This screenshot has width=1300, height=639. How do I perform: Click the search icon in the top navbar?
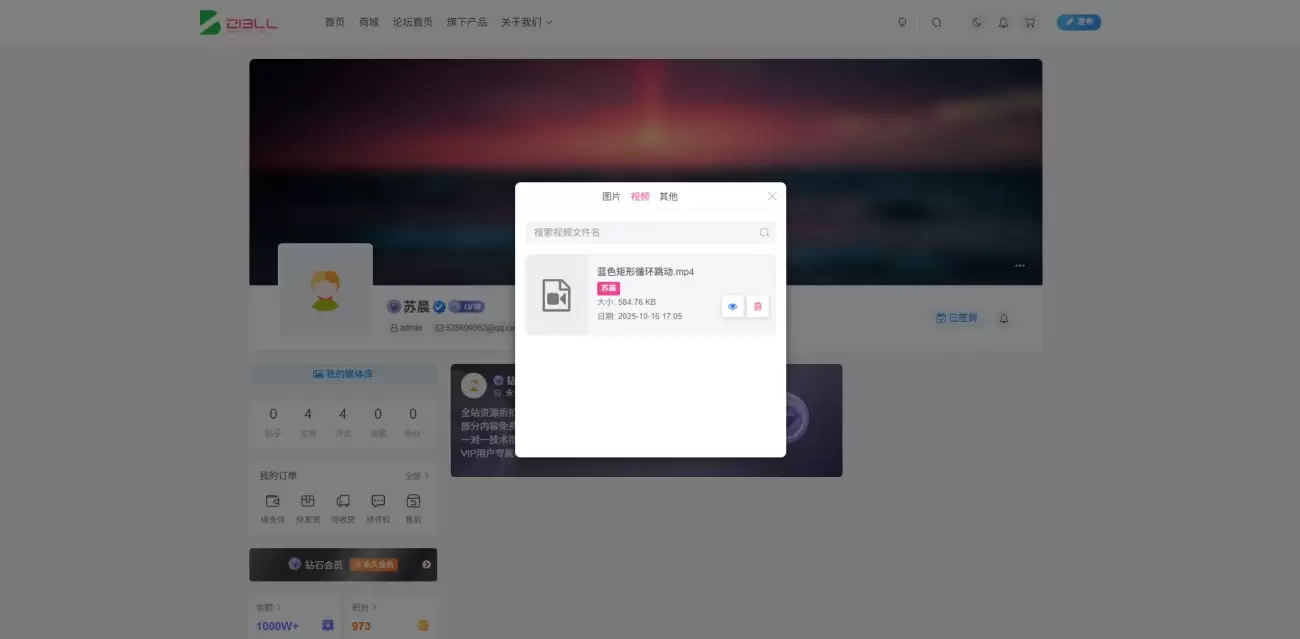(x=936, y=22)
